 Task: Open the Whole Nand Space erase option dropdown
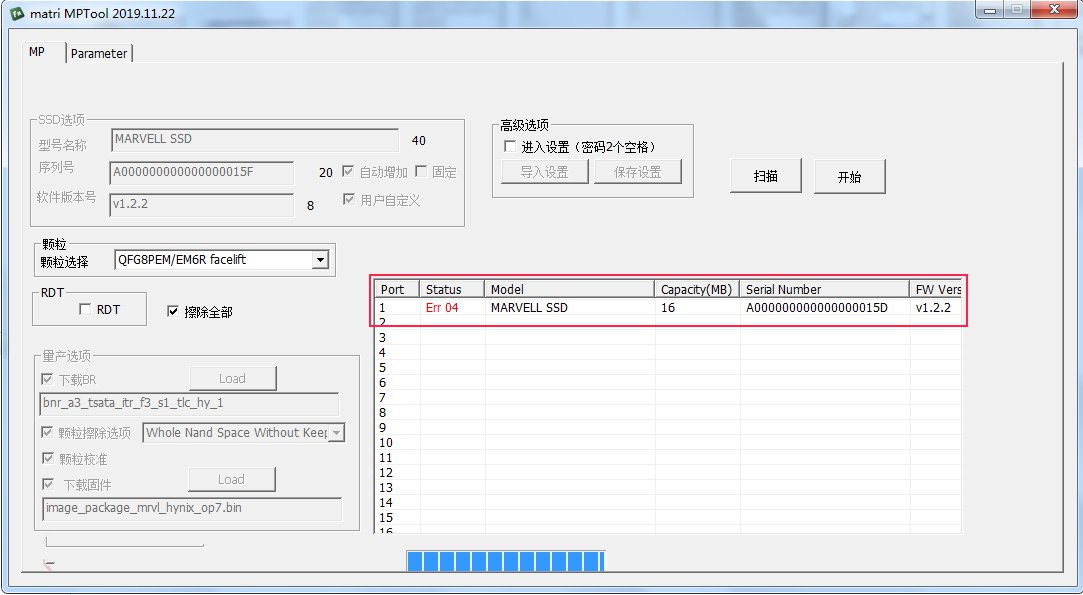pyautogui.click(x=336, y=433)
